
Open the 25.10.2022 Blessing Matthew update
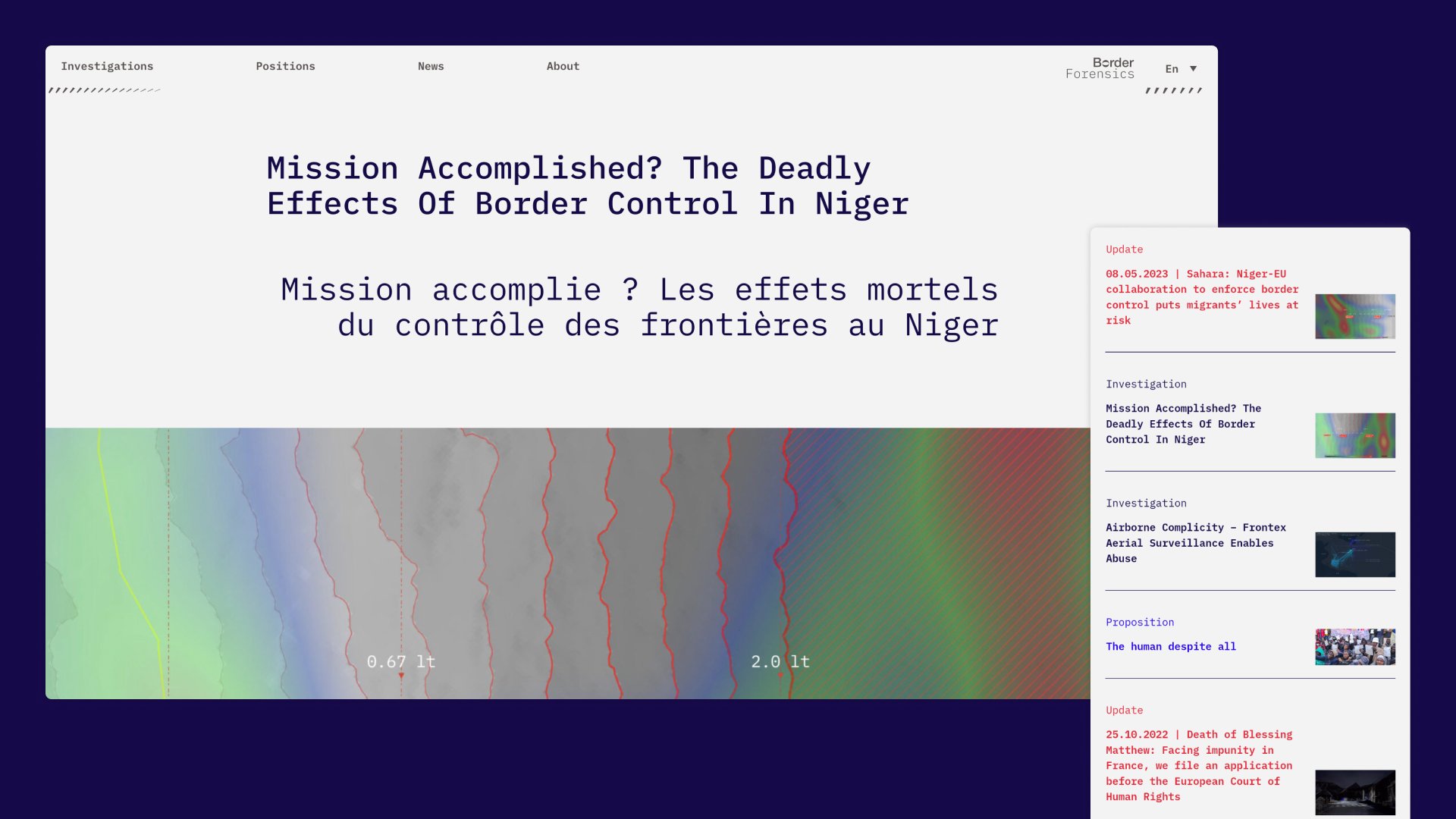tap(1199, 766)
